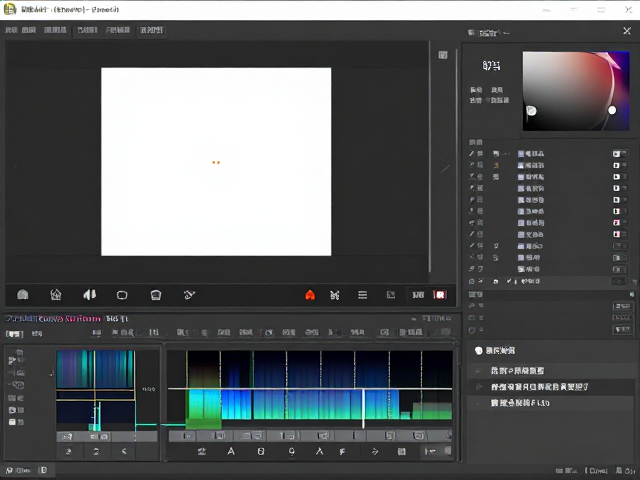Toggle the swatch switch on third layer row

point(619,177)
